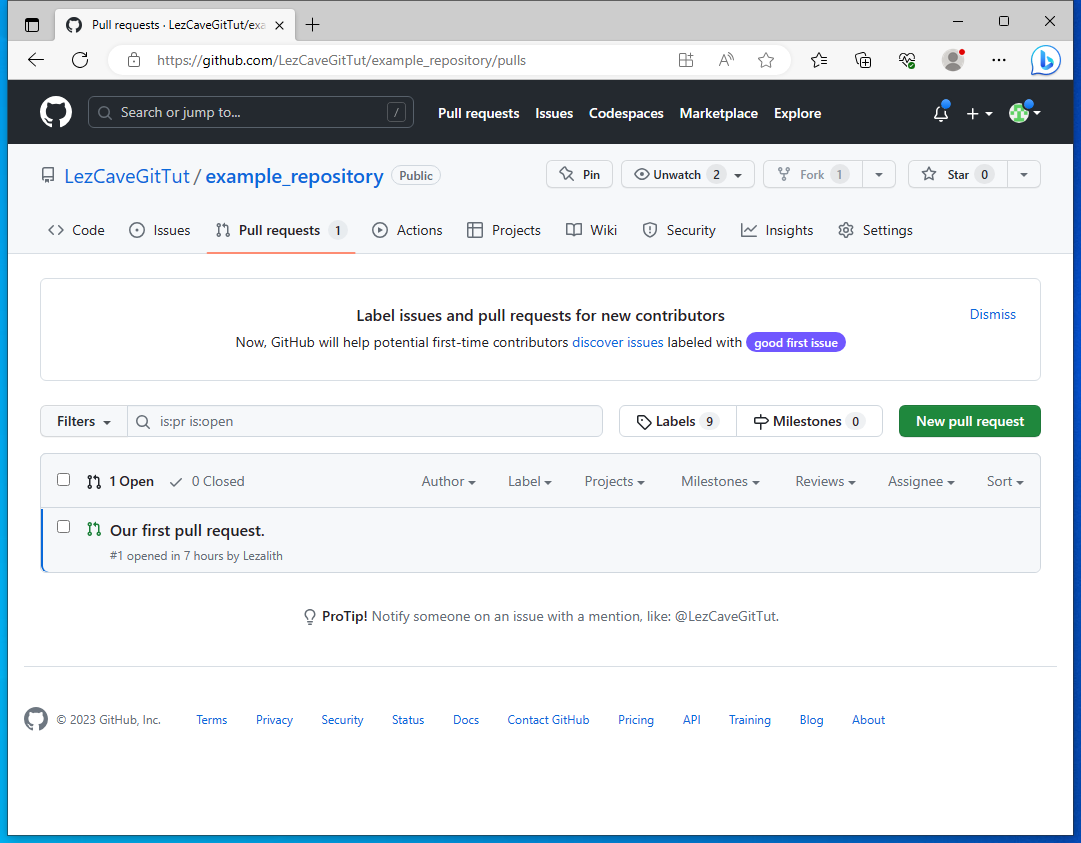Open the Wiki tab
Image resolution: width=1081 pixels, height=843 pixels.
point(591,230)
